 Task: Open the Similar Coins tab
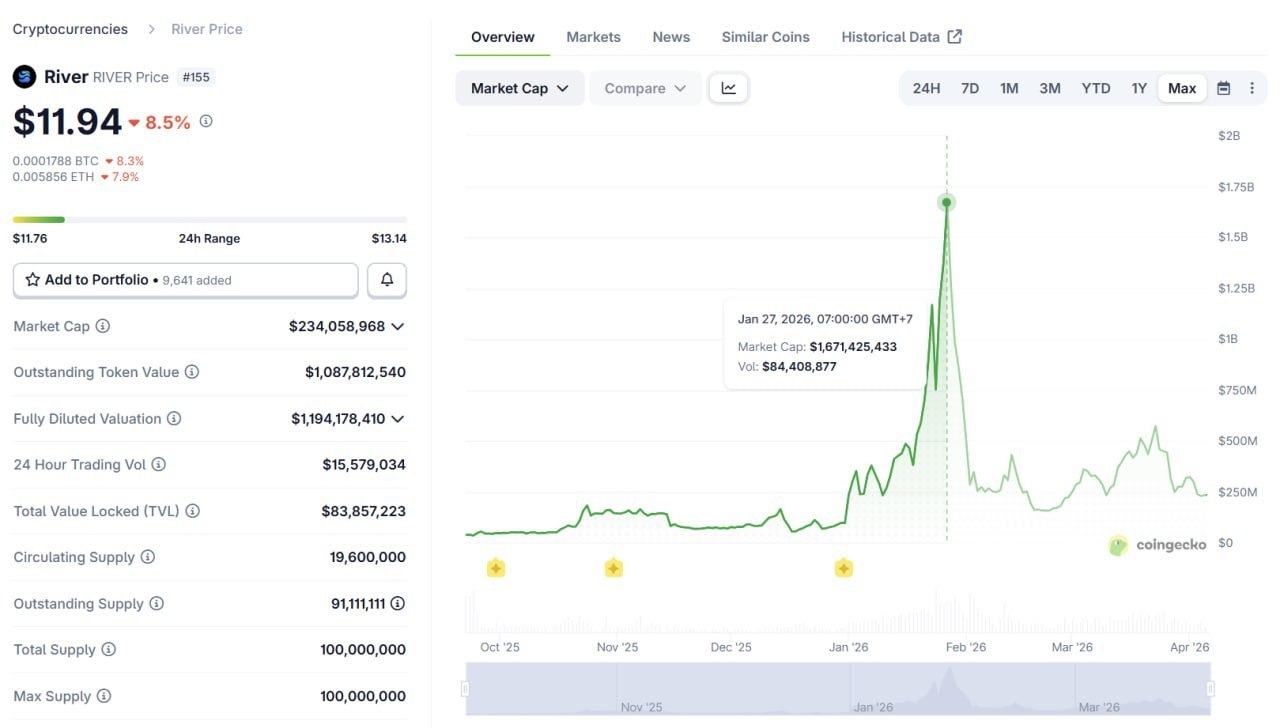(x=765, y=37)
